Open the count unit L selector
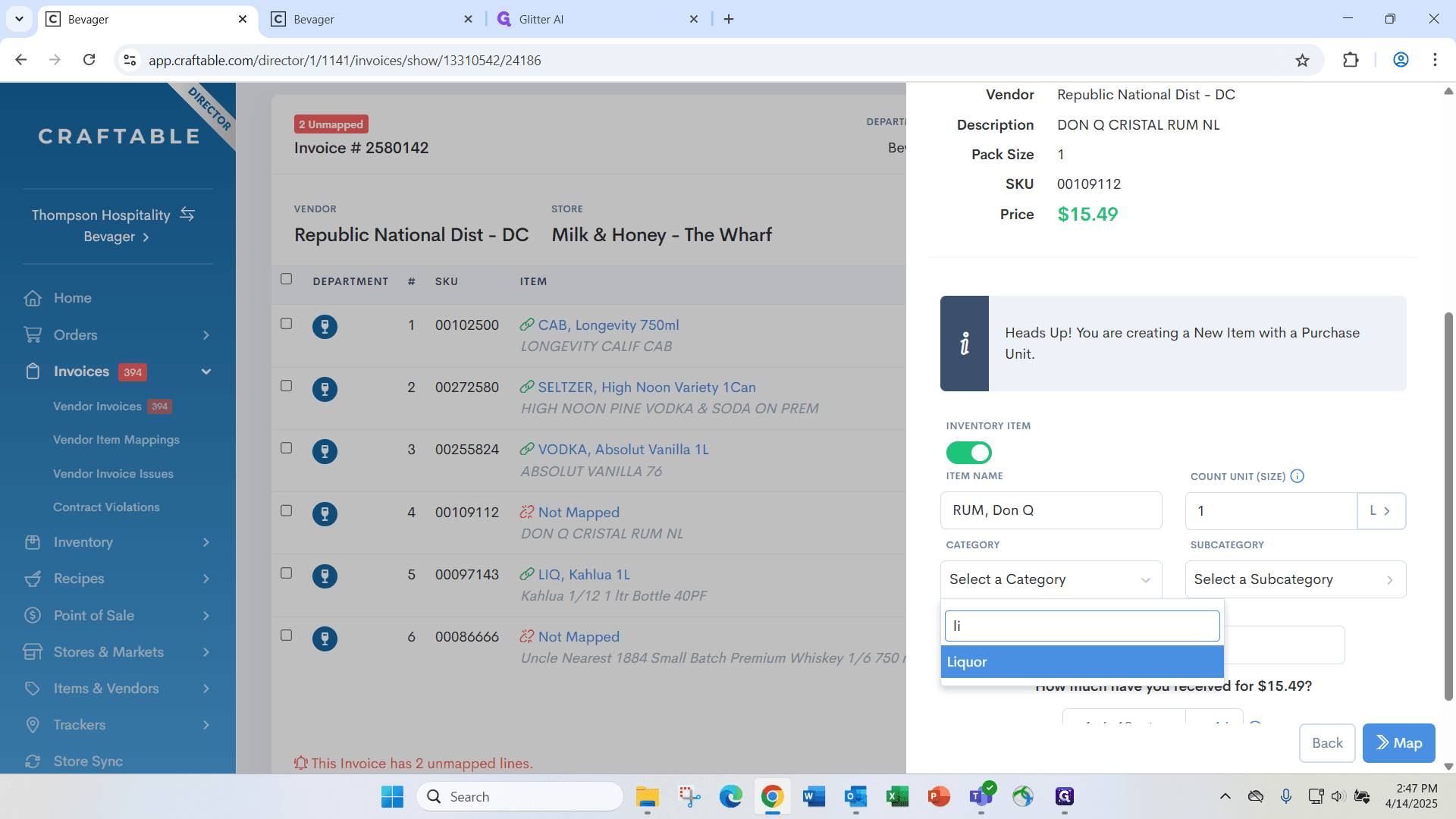The width and height of the screenshot is (1456, 819). coord(1381,511)
